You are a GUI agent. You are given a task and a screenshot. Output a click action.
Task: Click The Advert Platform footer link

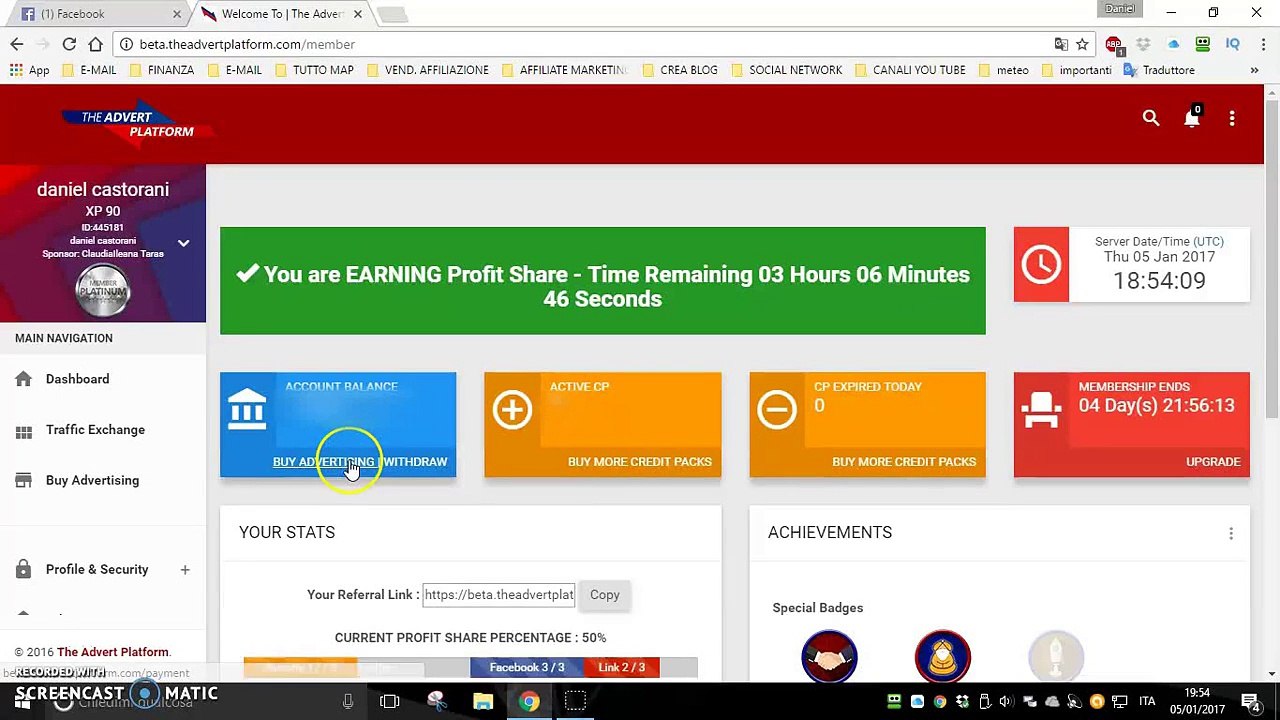113,652
